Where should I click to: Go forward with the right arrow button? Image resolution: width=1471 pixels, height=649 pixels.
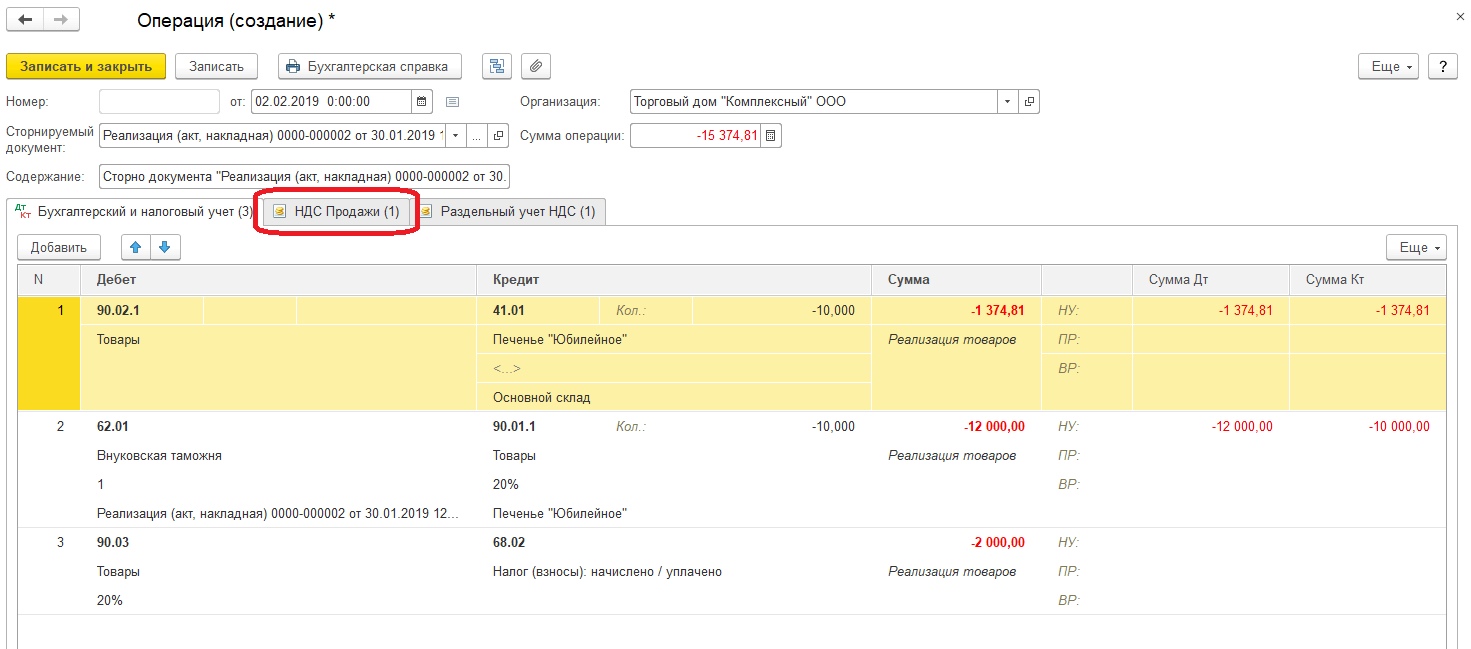[x=62, y=19]
